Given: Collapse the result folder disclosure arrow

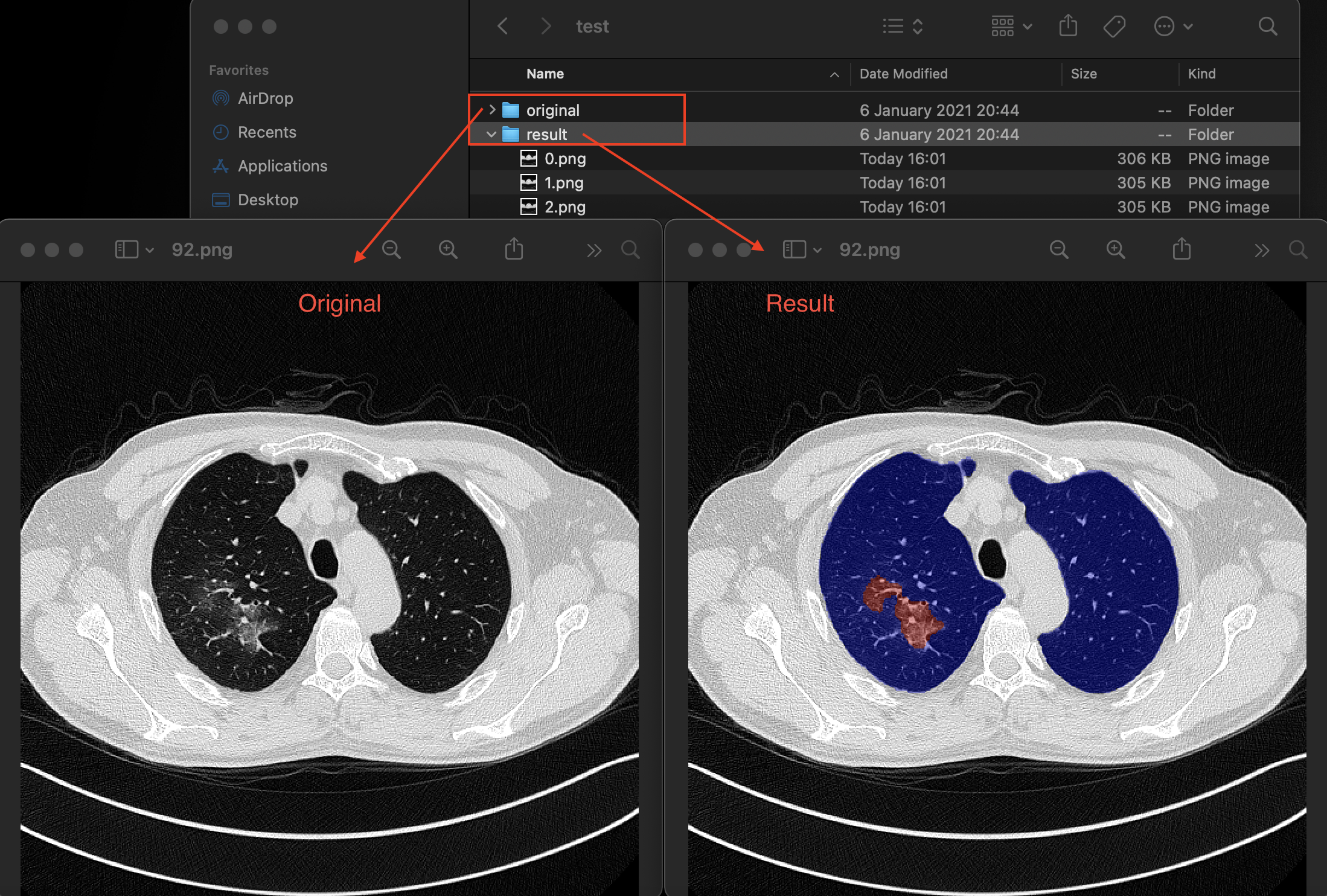Looking at the screenshot, I should point(491,134).
